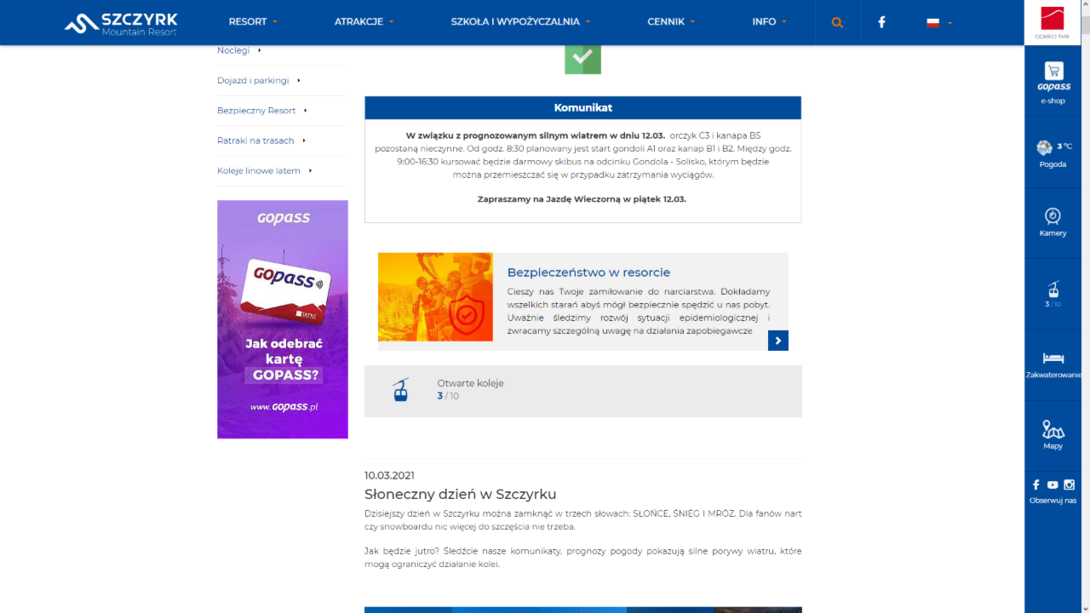Screen dimensions: 1090x613
Task: Click the Komunikat announcement header
Action: click(583, 108)
